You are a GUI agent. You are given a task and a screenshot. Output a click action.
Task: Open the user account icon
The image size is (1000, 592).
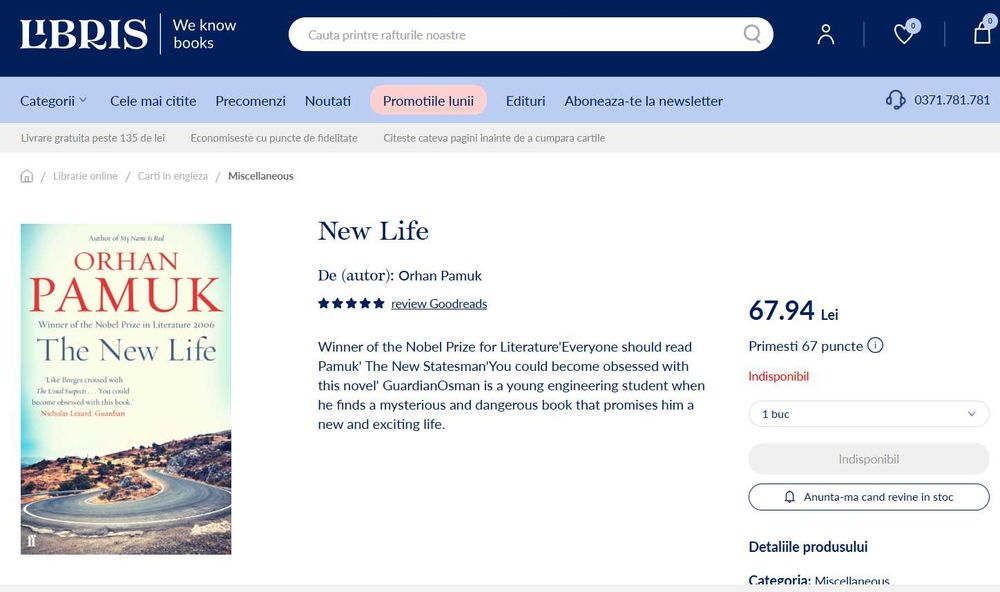click(826, 34)
